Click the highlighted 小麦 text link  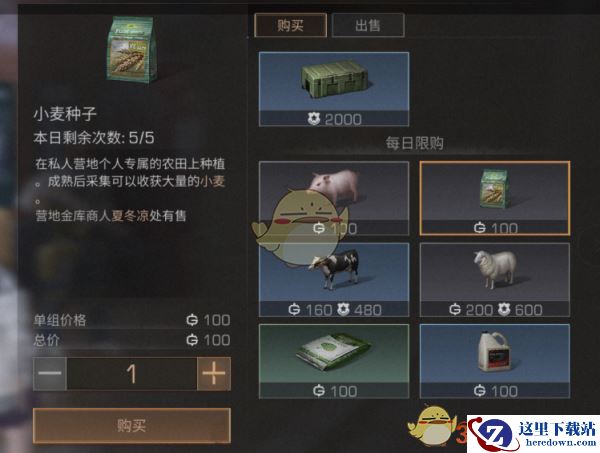(x=212, y=181)
